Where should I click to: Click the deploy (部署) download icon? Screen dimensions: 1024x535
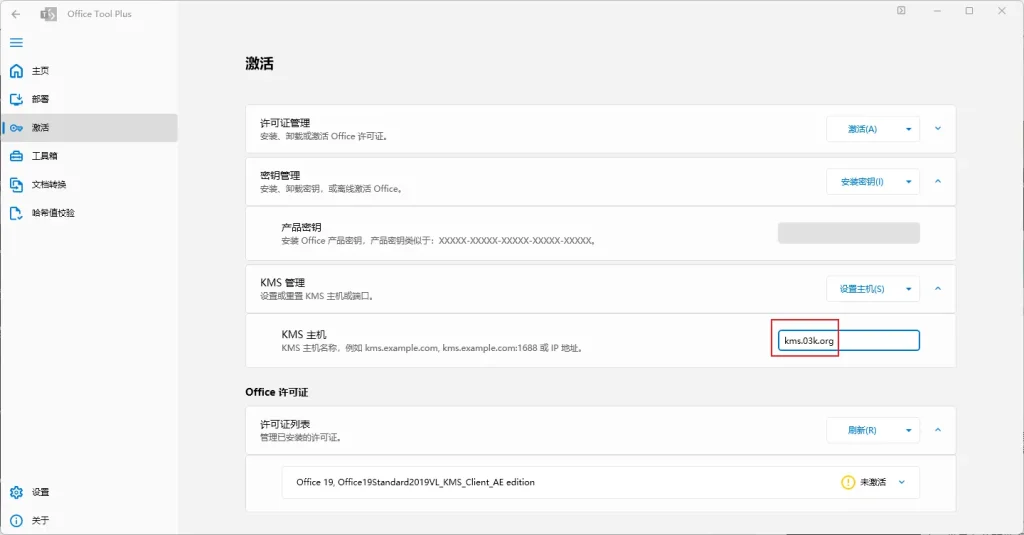click(16, 99)
